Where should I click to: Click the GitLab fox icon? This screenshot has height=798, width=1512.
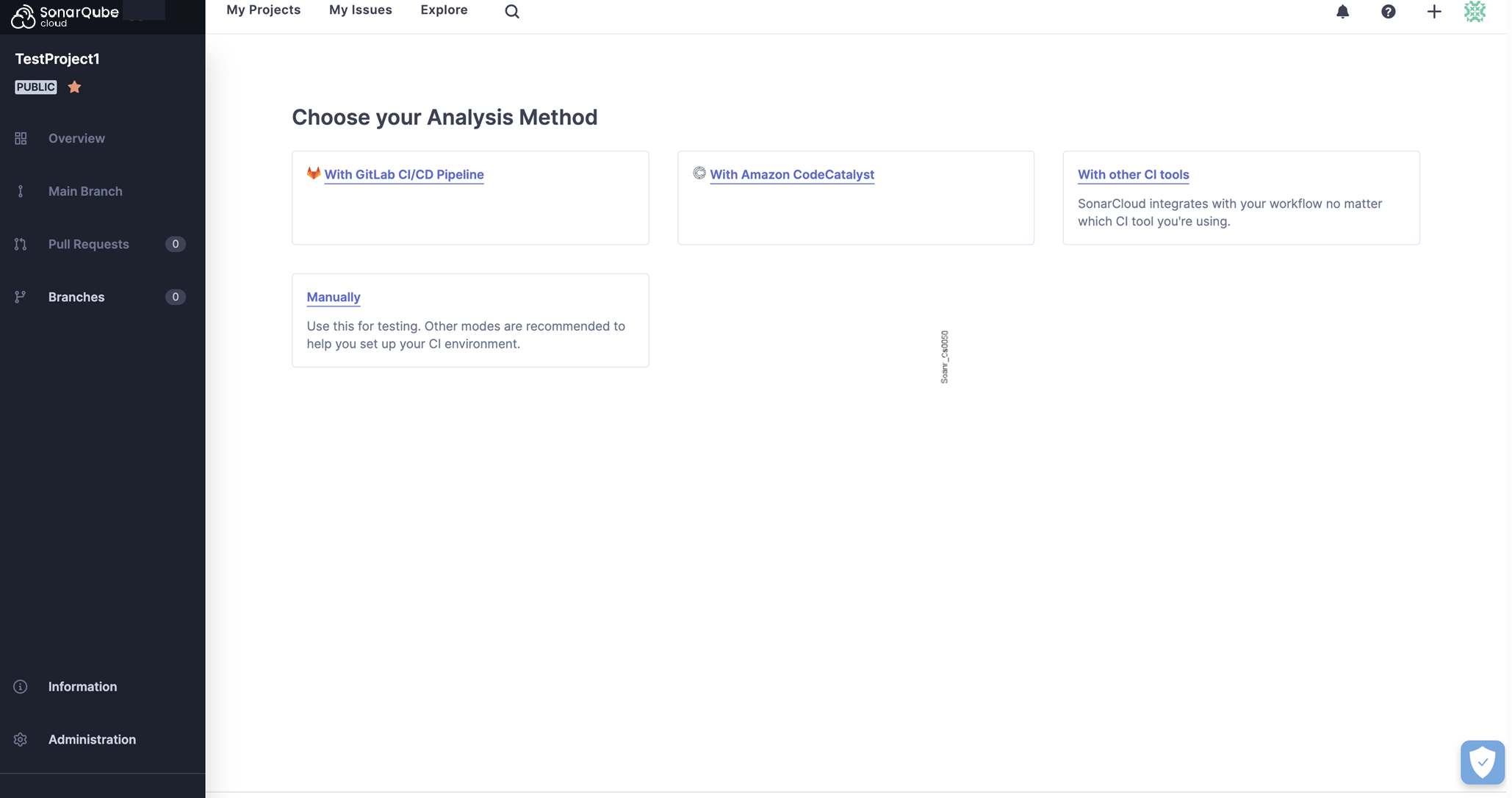click(x=314, y=173)
